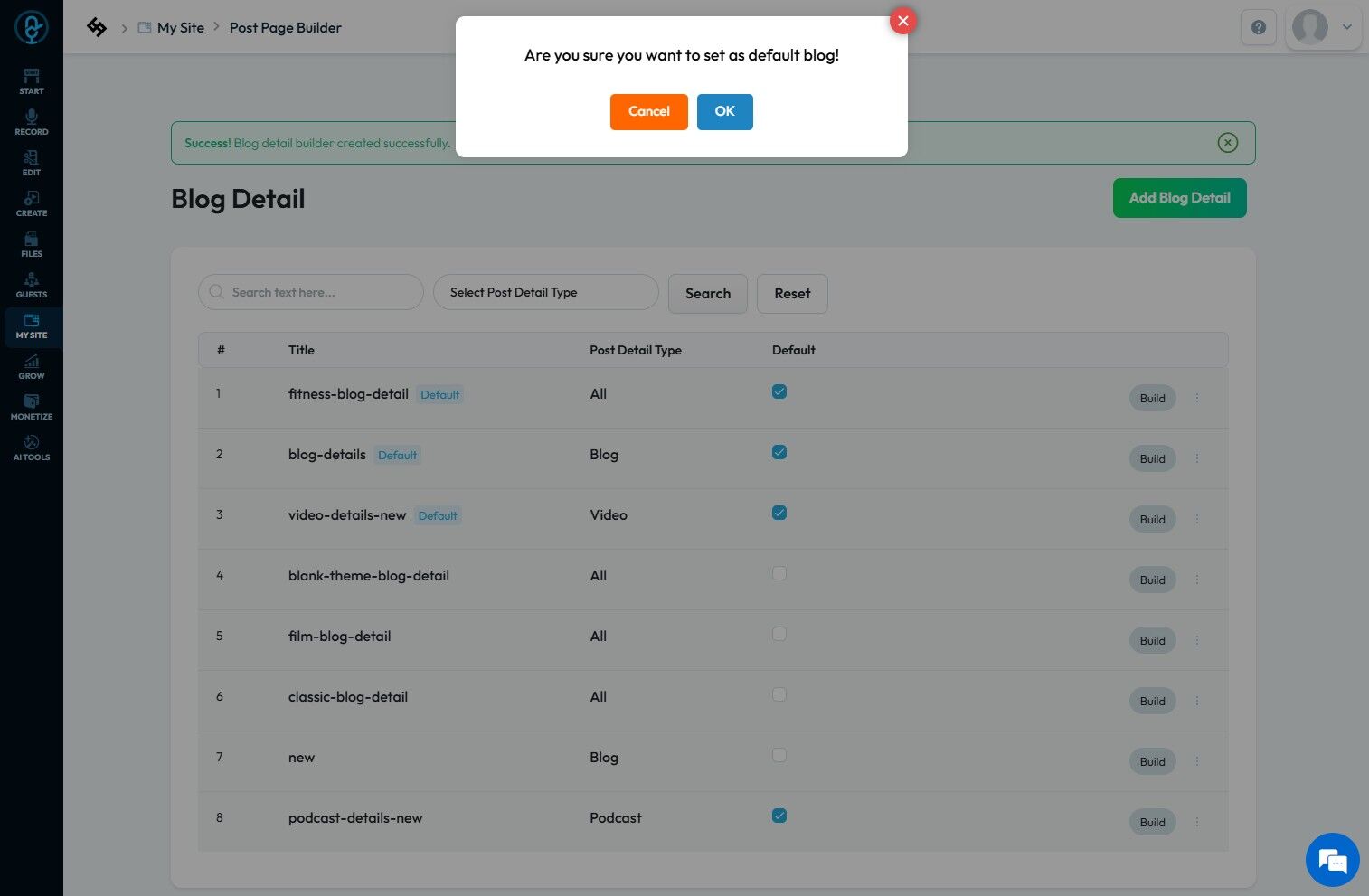This screenshot has height=896, width=1369.
Task: Open the Files section in sidebar
Action: pos(32,243)
